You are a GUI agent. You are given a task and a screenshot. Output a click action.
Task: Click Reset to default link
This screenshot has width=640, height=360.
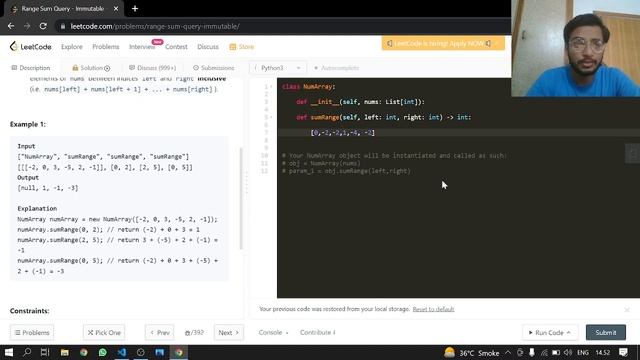coord(433,309)
